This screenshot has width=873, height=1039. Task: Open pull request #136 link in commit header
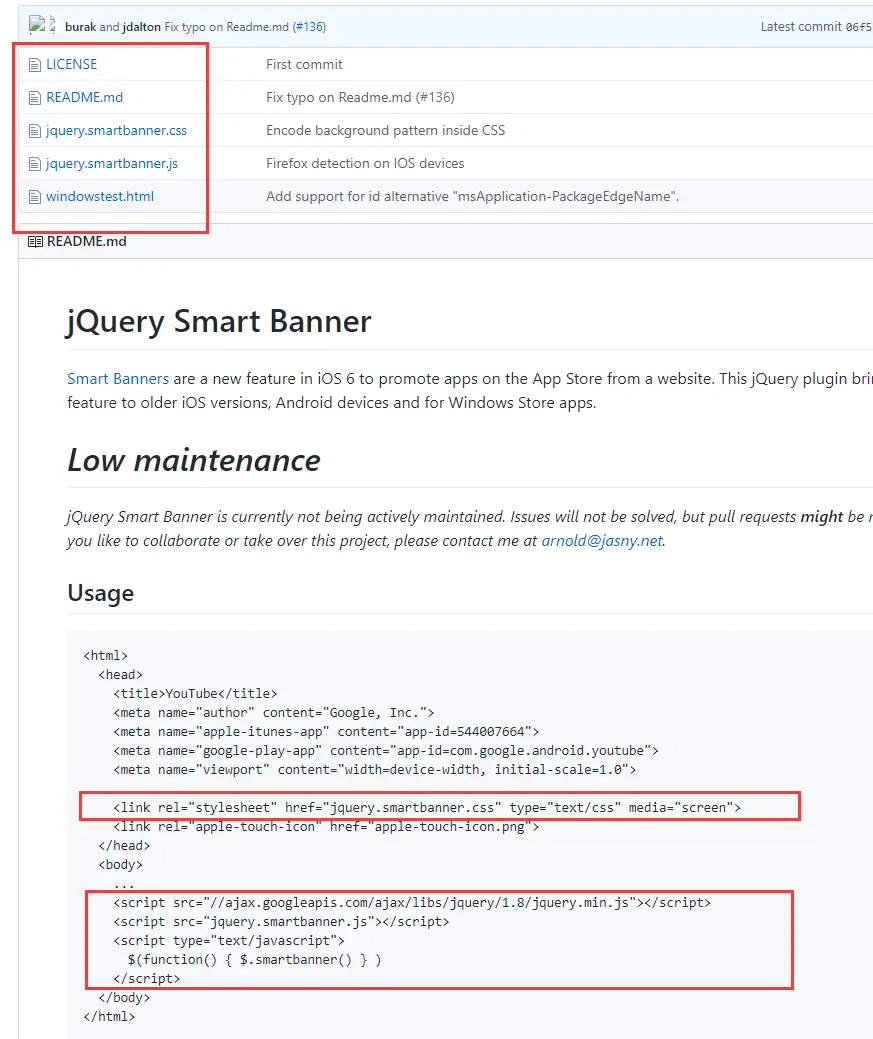[309, 27]
